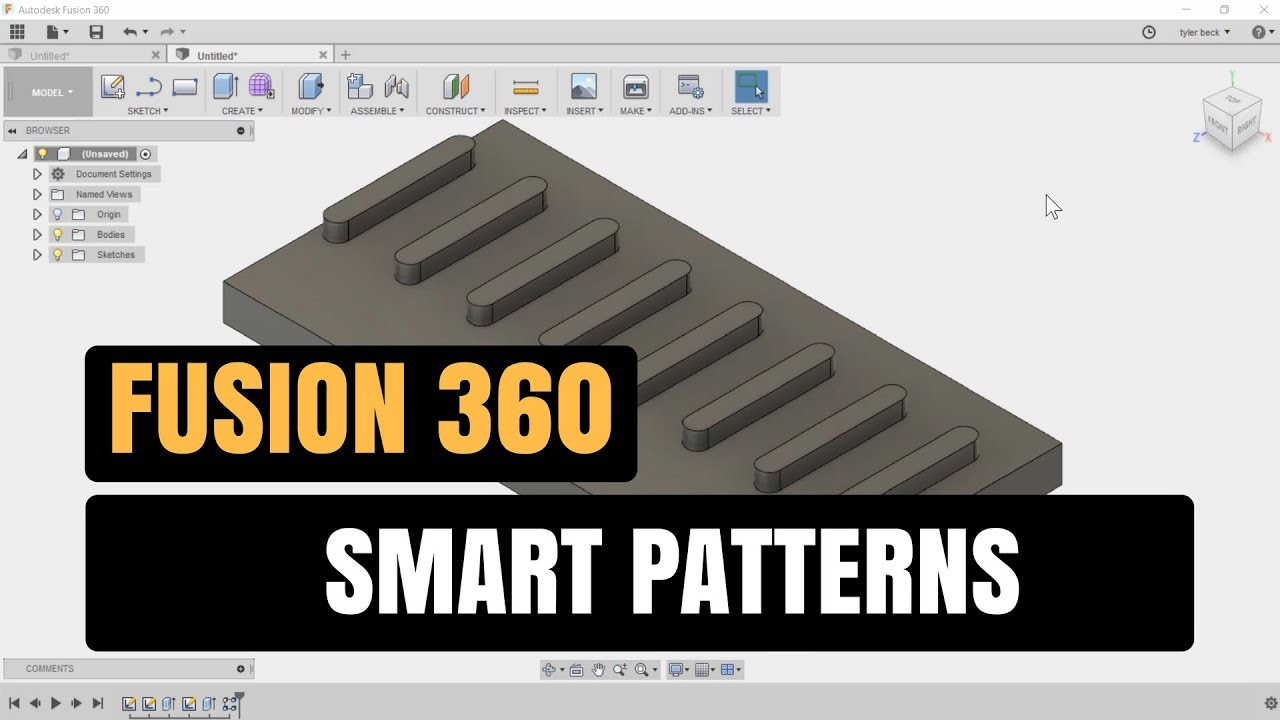Add a new design tab
The height and width of the screenshot is (720, 1280).
point(346,55)
